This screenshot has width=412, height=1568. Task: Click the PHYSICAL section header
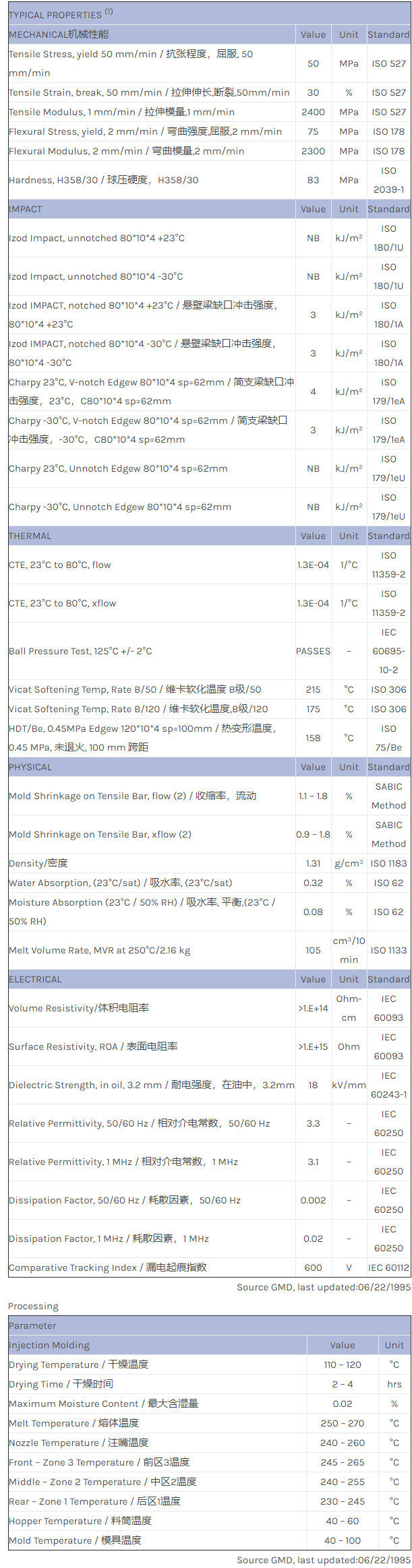point(30,767)
